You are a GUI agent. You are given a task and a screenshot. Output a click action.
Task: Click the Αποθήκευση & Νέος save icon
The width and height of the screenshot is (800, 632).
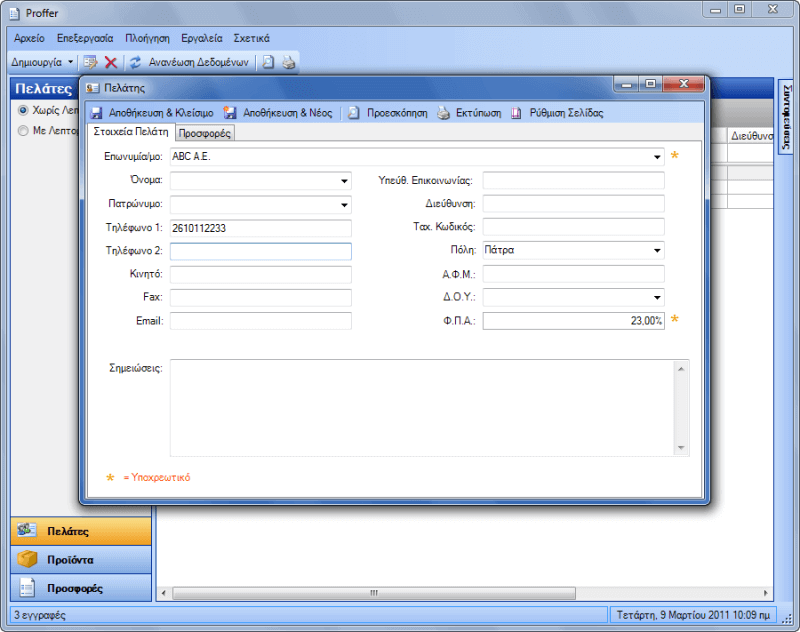point(231,113)
